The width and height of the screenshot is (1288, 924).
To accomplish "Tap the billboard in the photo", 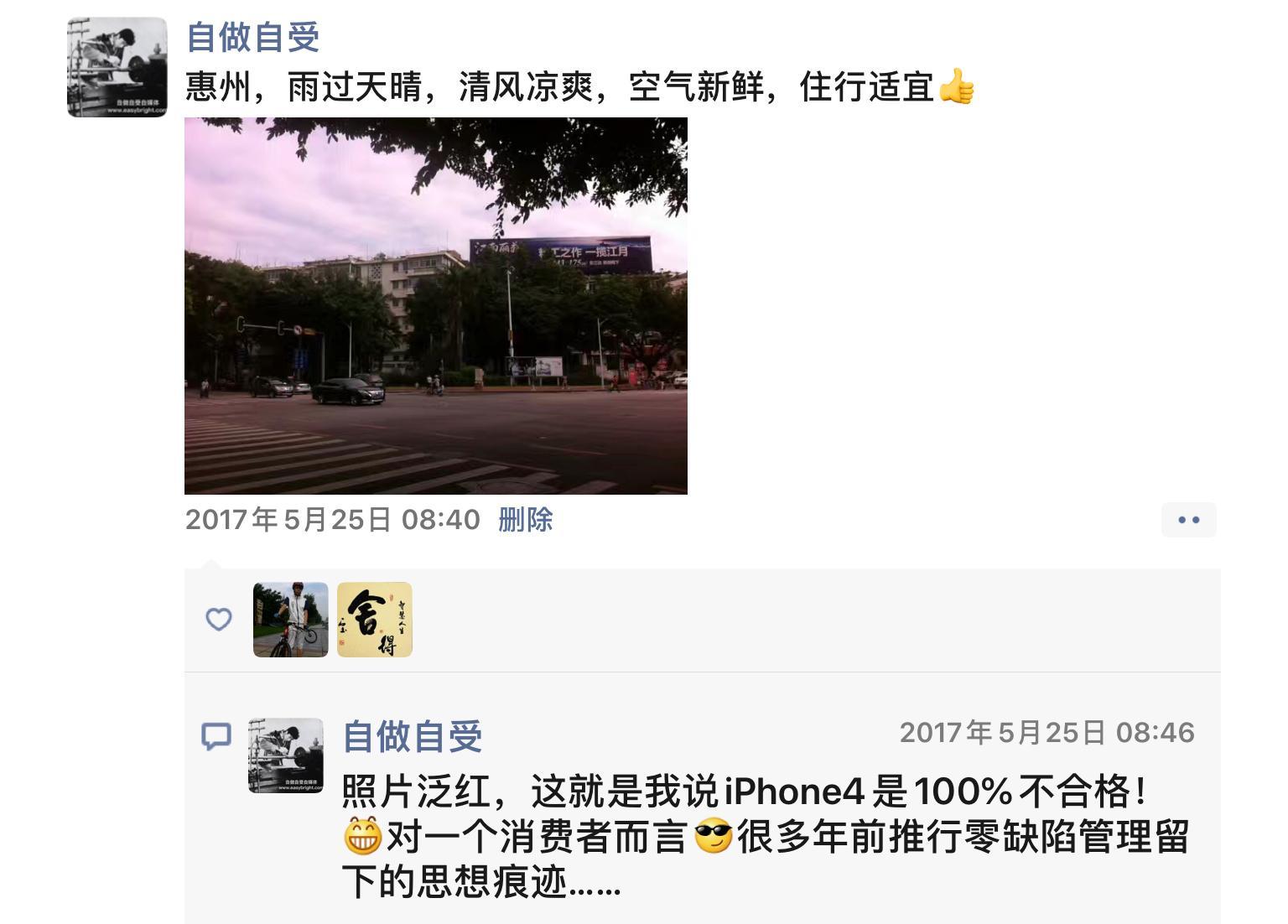I will pos(562,255).
